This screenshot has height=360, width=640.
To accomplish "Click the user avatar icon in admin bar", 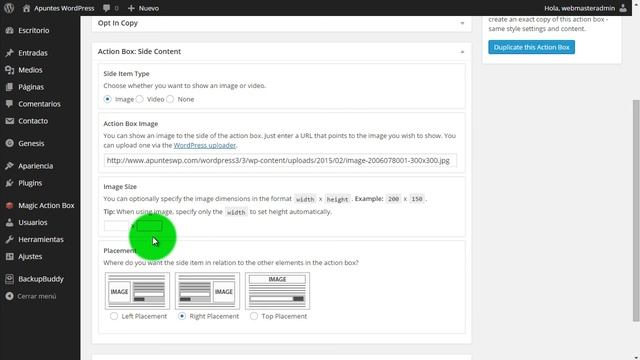I will [x=623, y=8].
